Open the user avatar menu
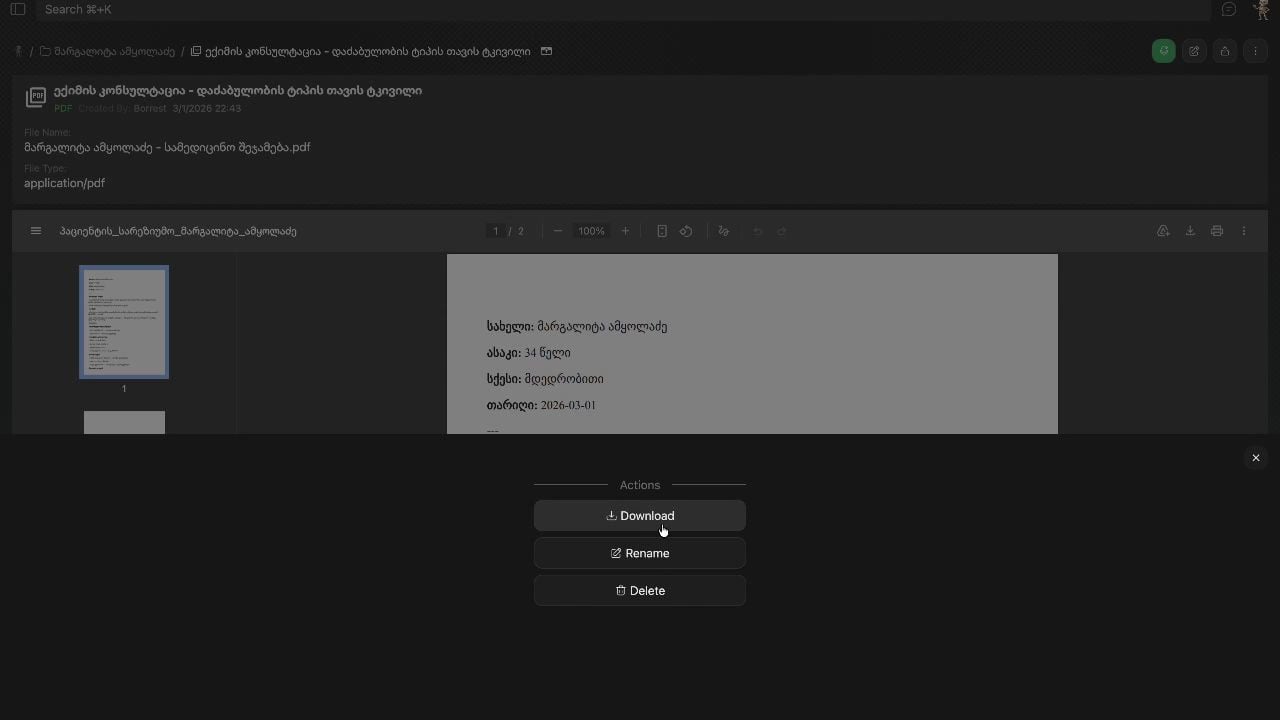The image size is (1280, 720). tap(1261, 9)
